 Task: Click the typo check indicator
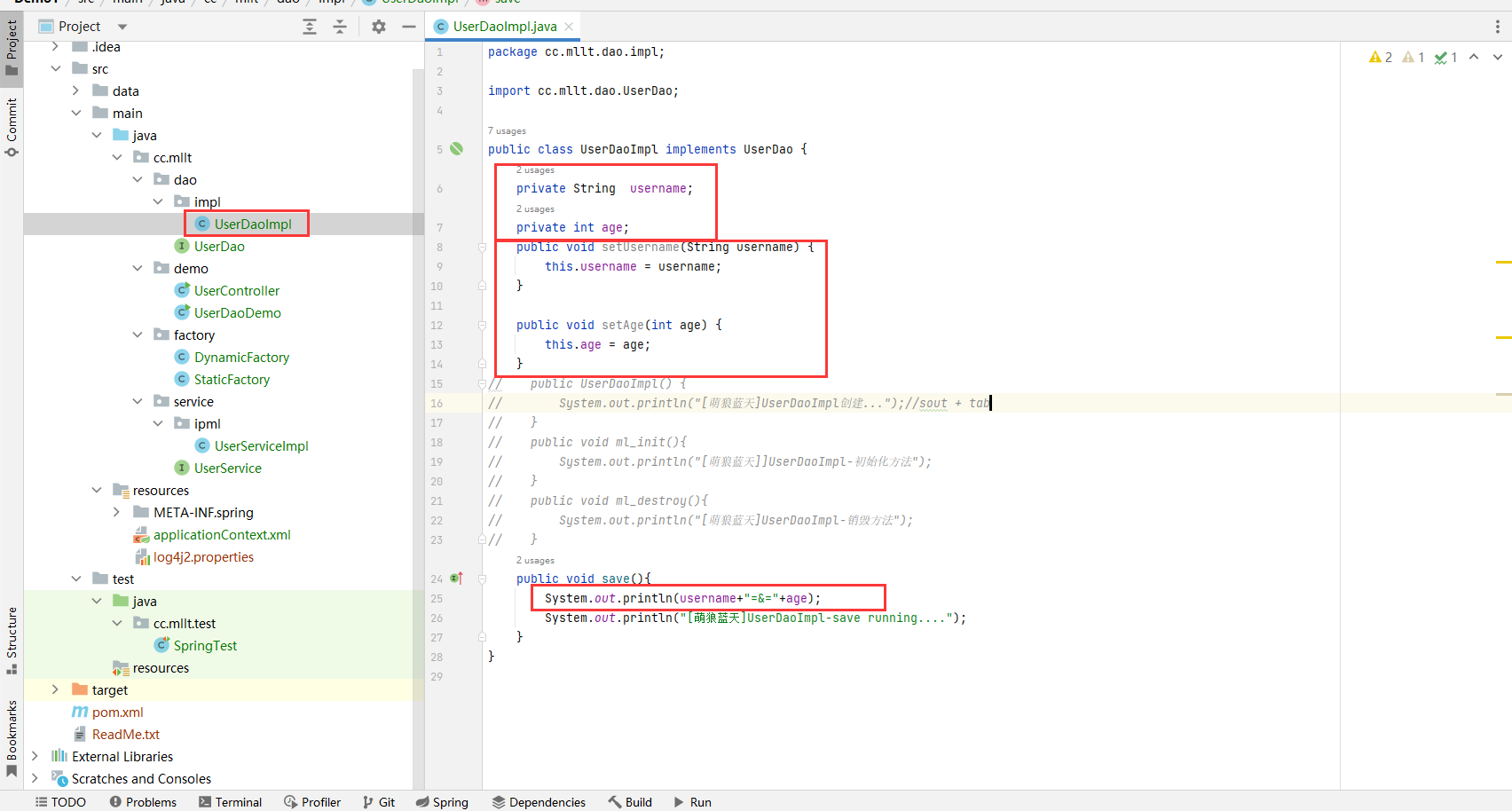pos(1446,57)
